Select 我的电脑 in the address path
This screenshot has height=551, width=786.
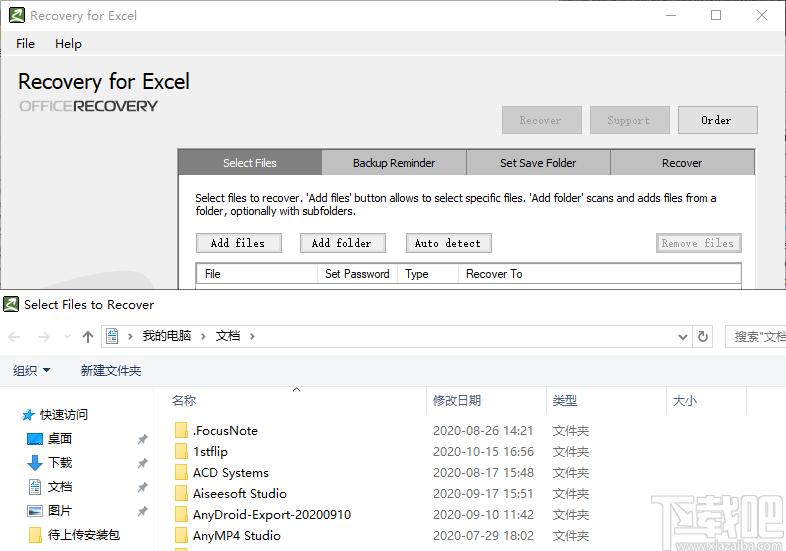[x=167, y=336]
